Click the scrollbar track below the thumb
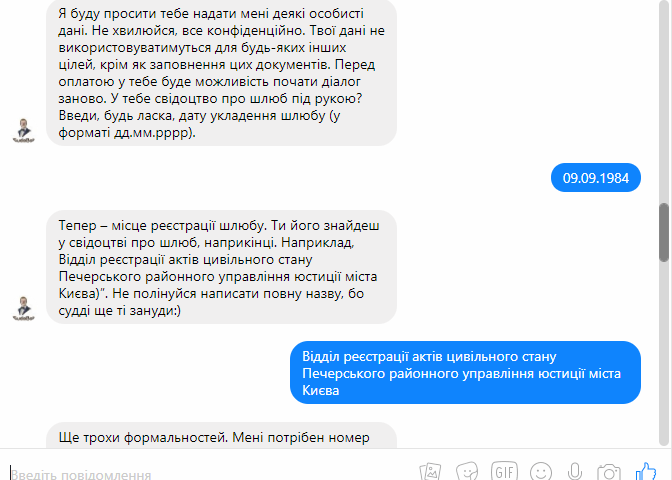Viewport: 672px width, 480px height. pos(664,351)
